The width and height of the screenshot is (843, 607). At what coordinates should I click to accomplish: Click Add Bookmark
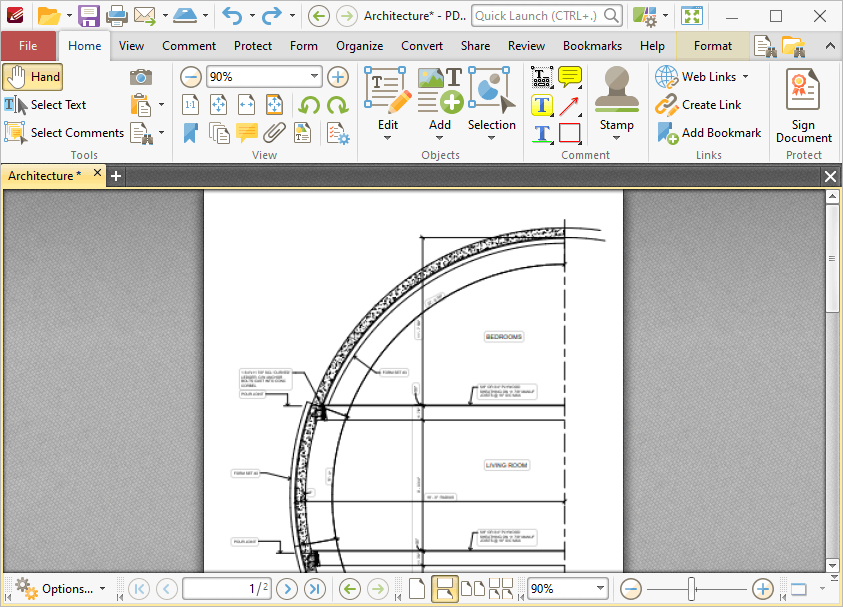709,133
